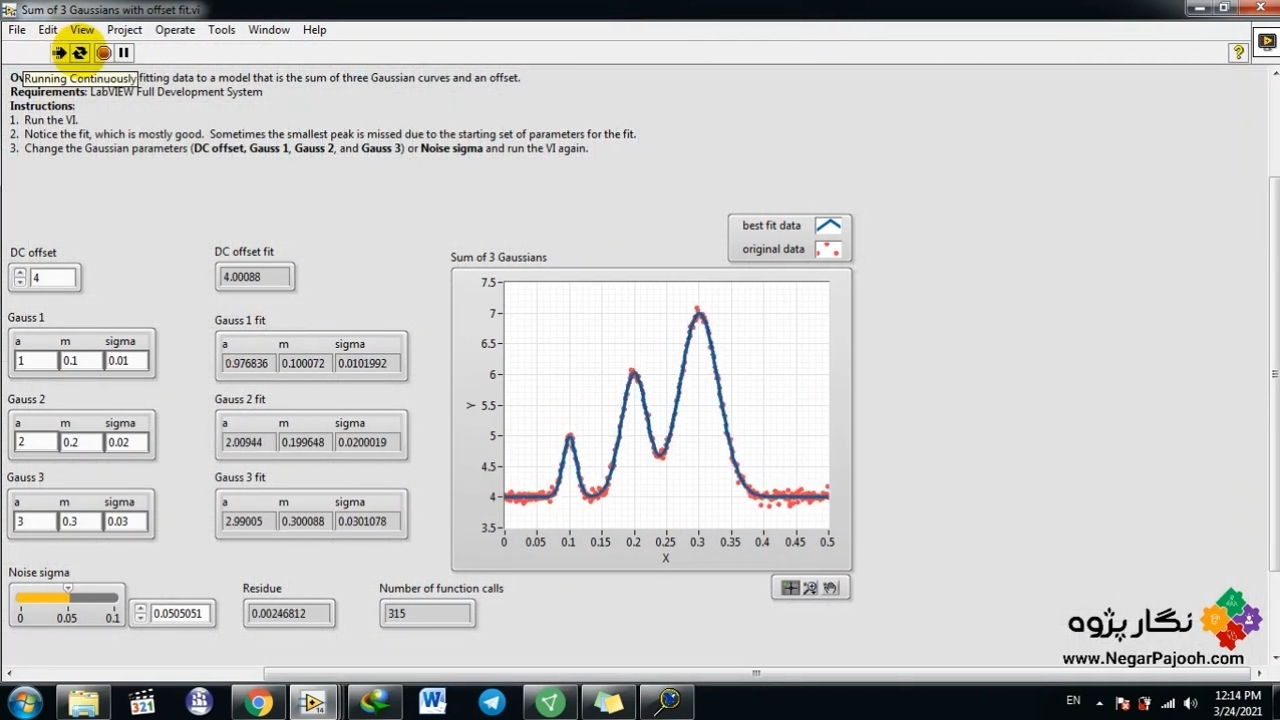
Task: Select the graph zoom tool
Action: click(810, 588)
